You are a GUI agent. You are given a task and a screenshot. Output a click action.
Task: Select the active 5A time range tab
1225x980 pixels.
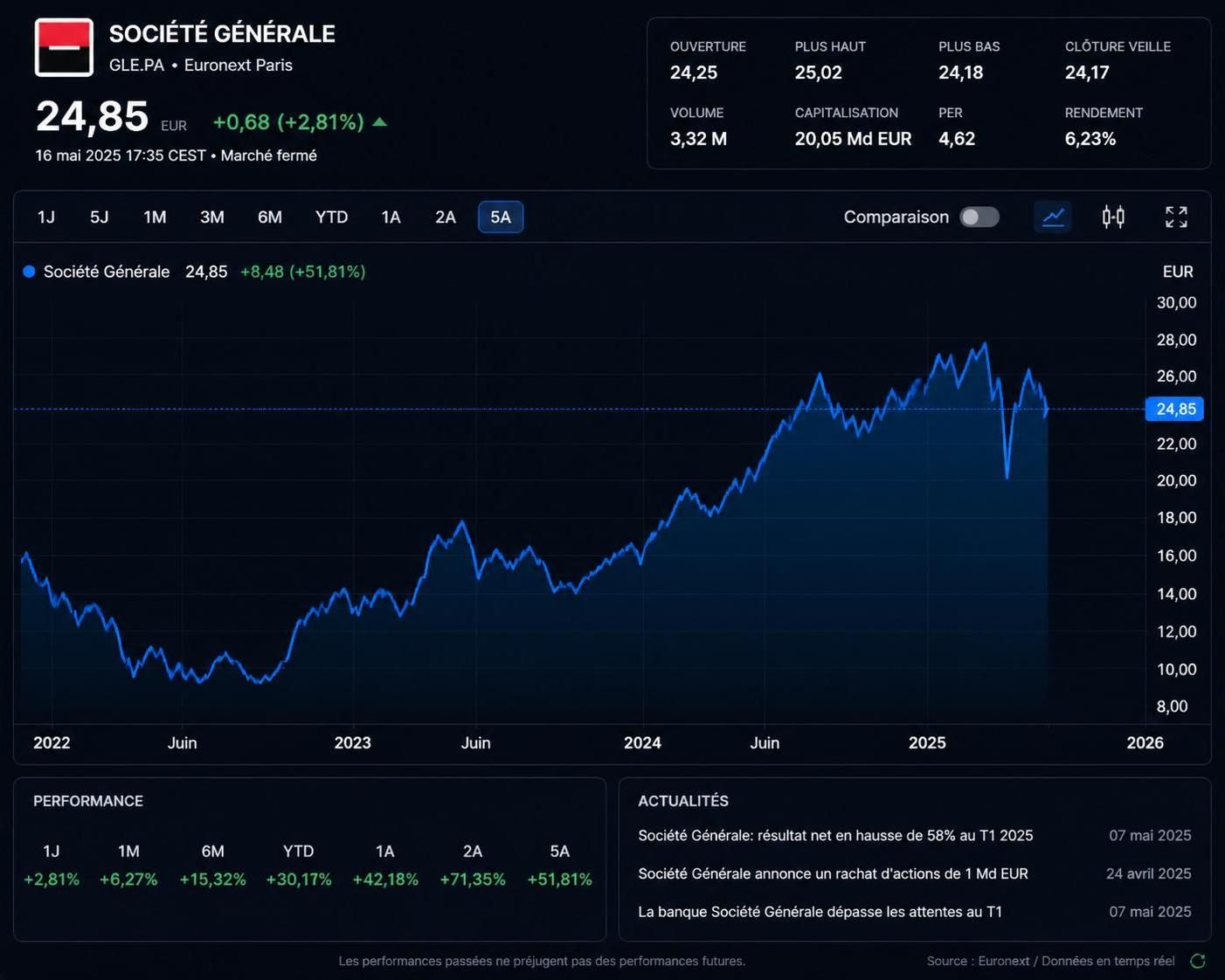coord(501,217)
